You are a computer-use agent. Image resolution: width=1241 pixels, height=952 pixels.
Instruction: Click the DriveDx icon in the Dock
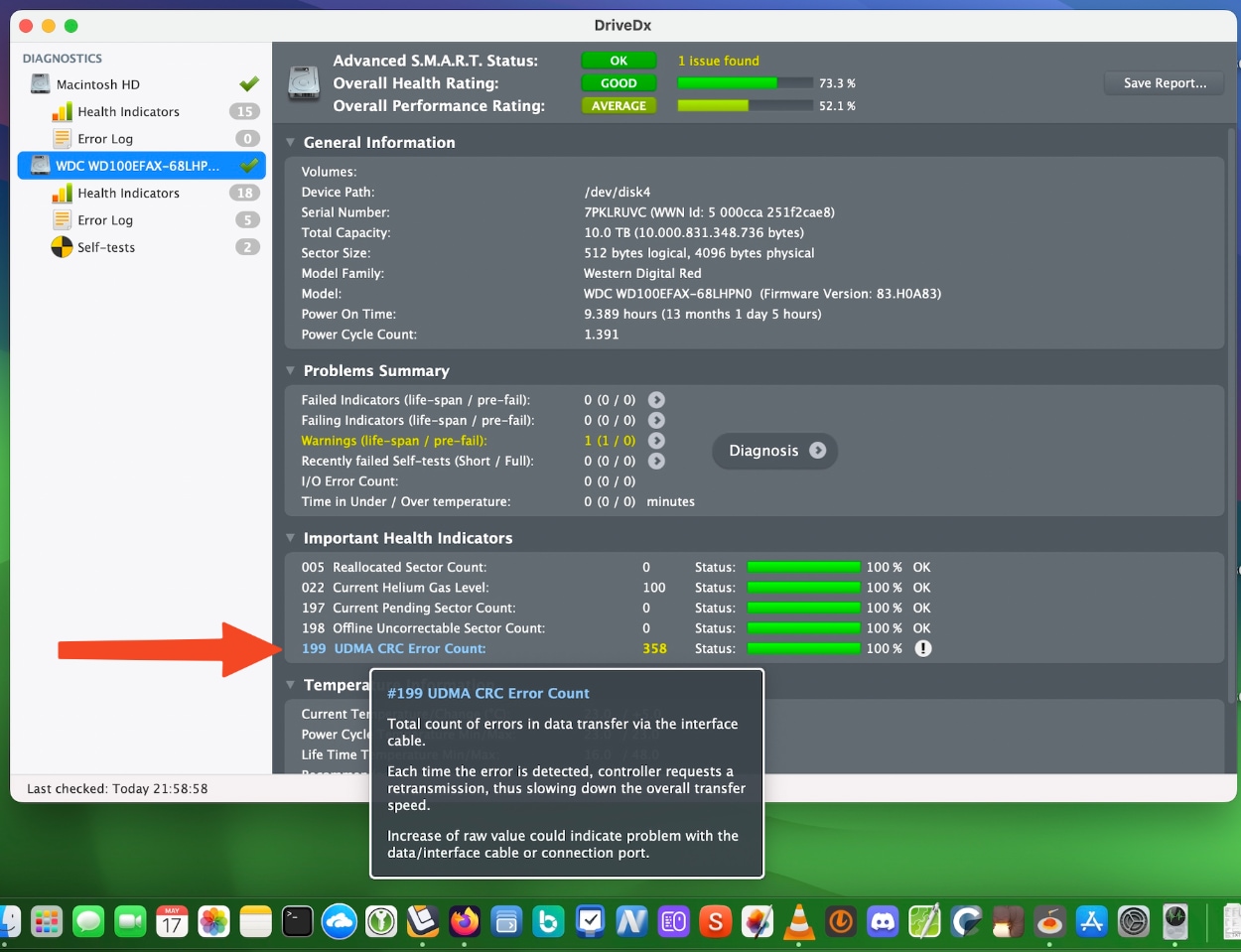point(1175,922)
